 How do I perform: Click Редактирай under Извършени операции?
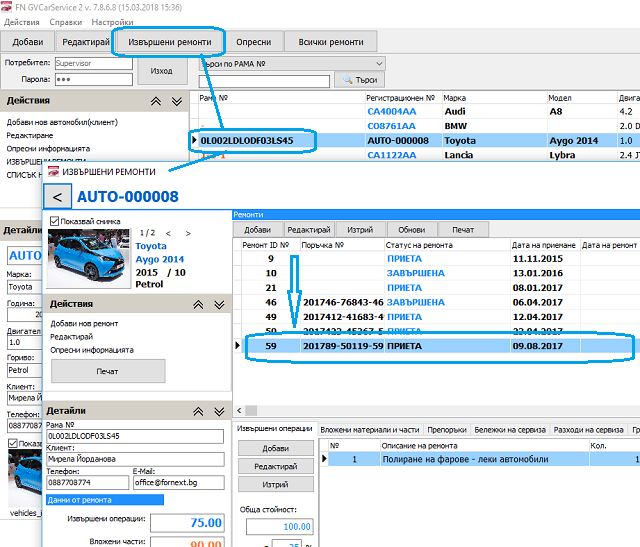[276, 467]
